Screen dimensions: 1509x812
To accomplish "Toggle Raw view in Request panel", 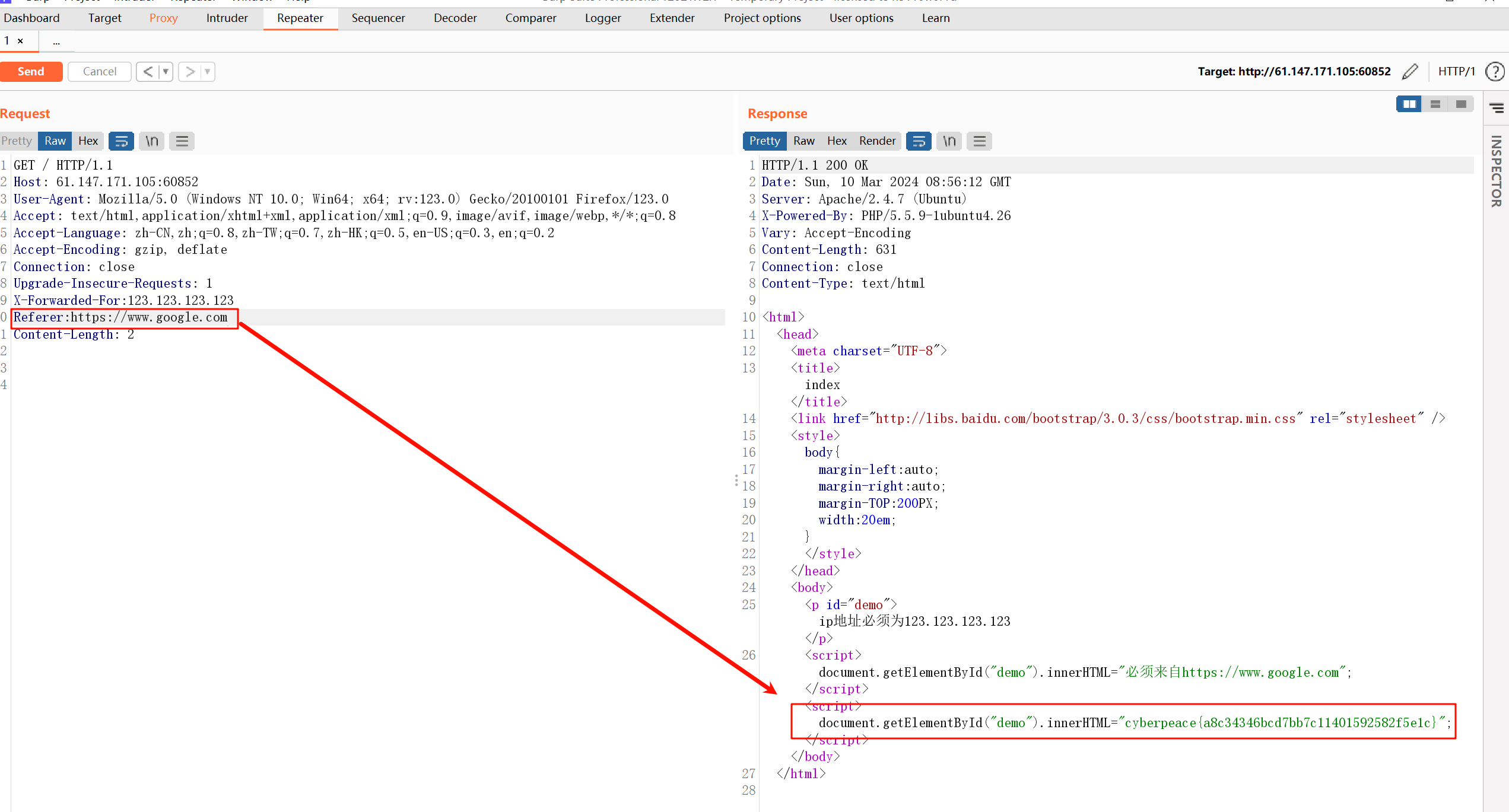I will point(54,139).
